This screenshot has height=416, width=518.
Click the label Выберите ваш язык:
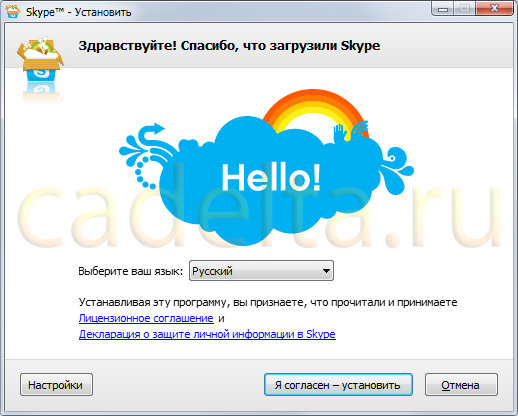coord(131,271)
